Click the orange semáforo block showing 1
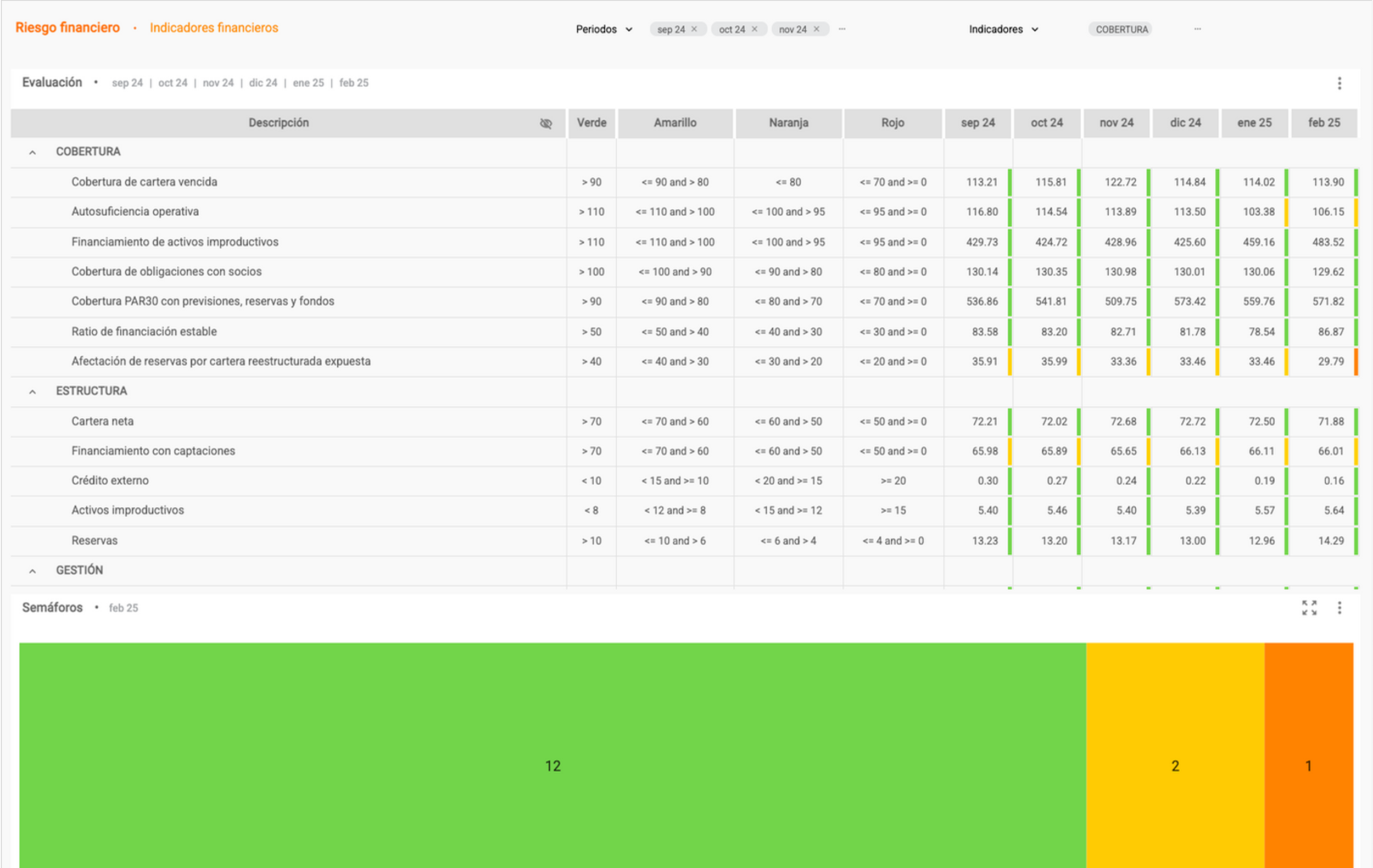 pos(1308,765)
